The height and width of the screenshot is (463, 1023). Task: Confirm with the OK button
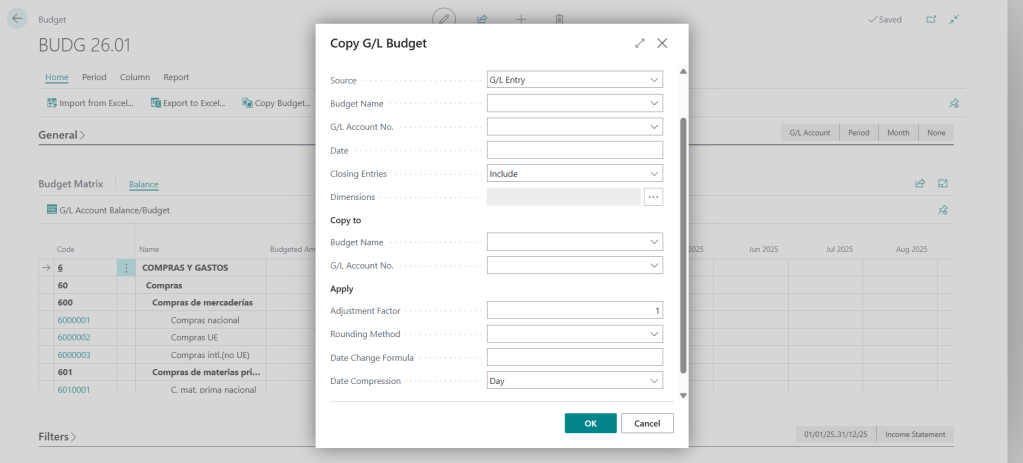590,423
